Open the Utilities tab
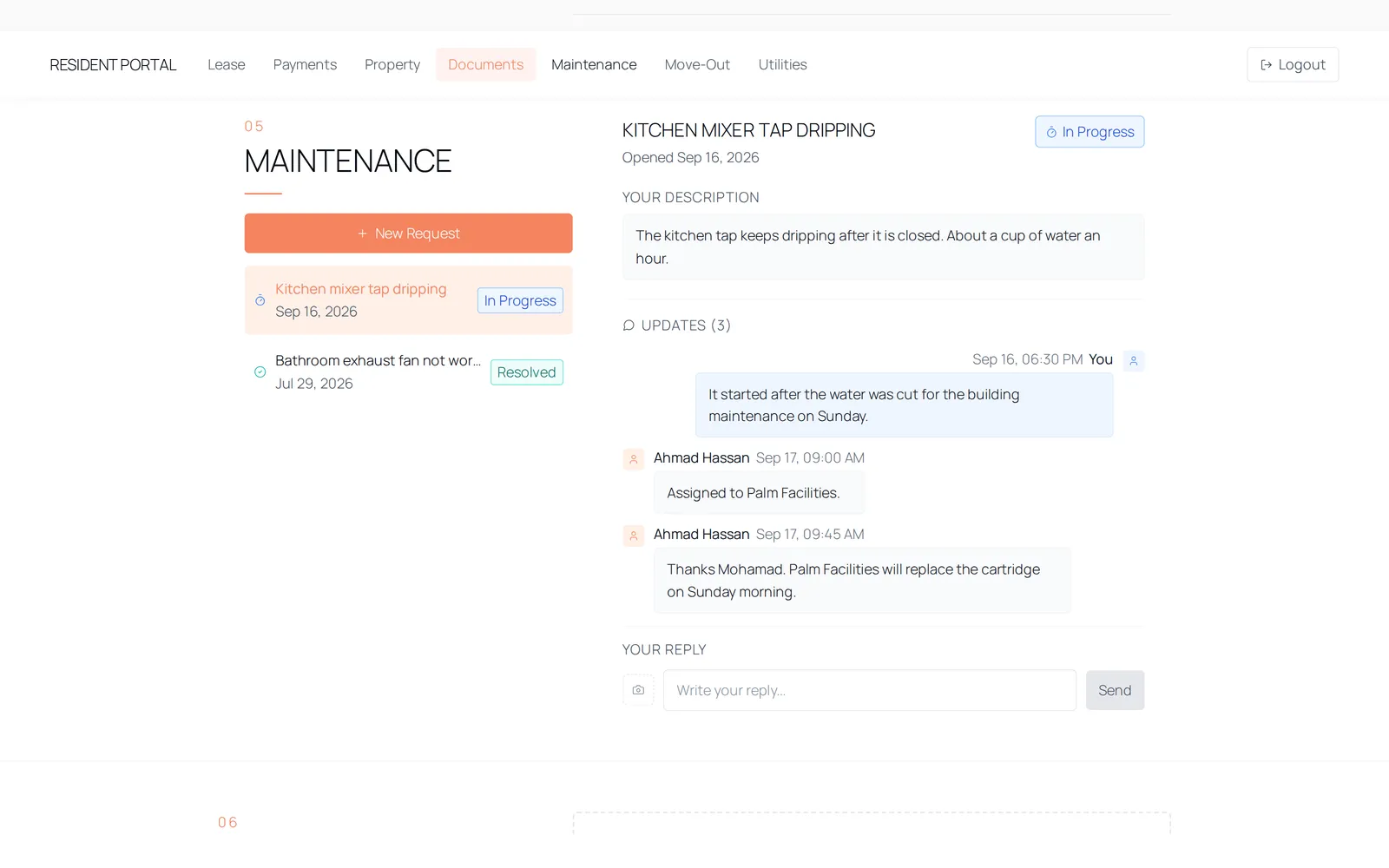 (782, 64)
